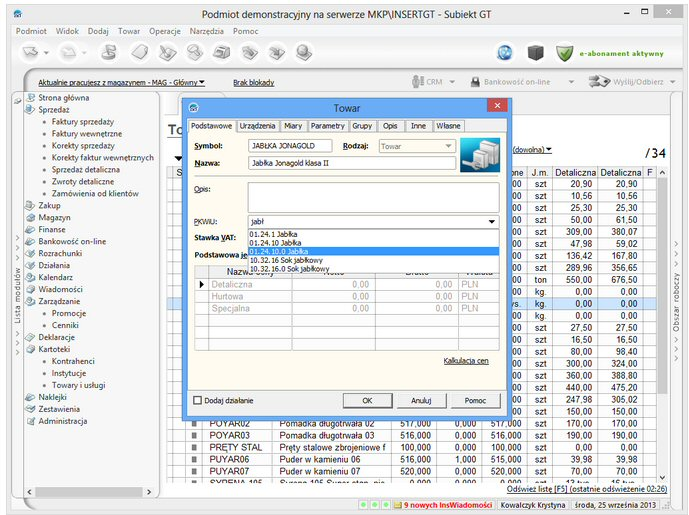Click the Kalendarz module icon

[x=30, y=277]
